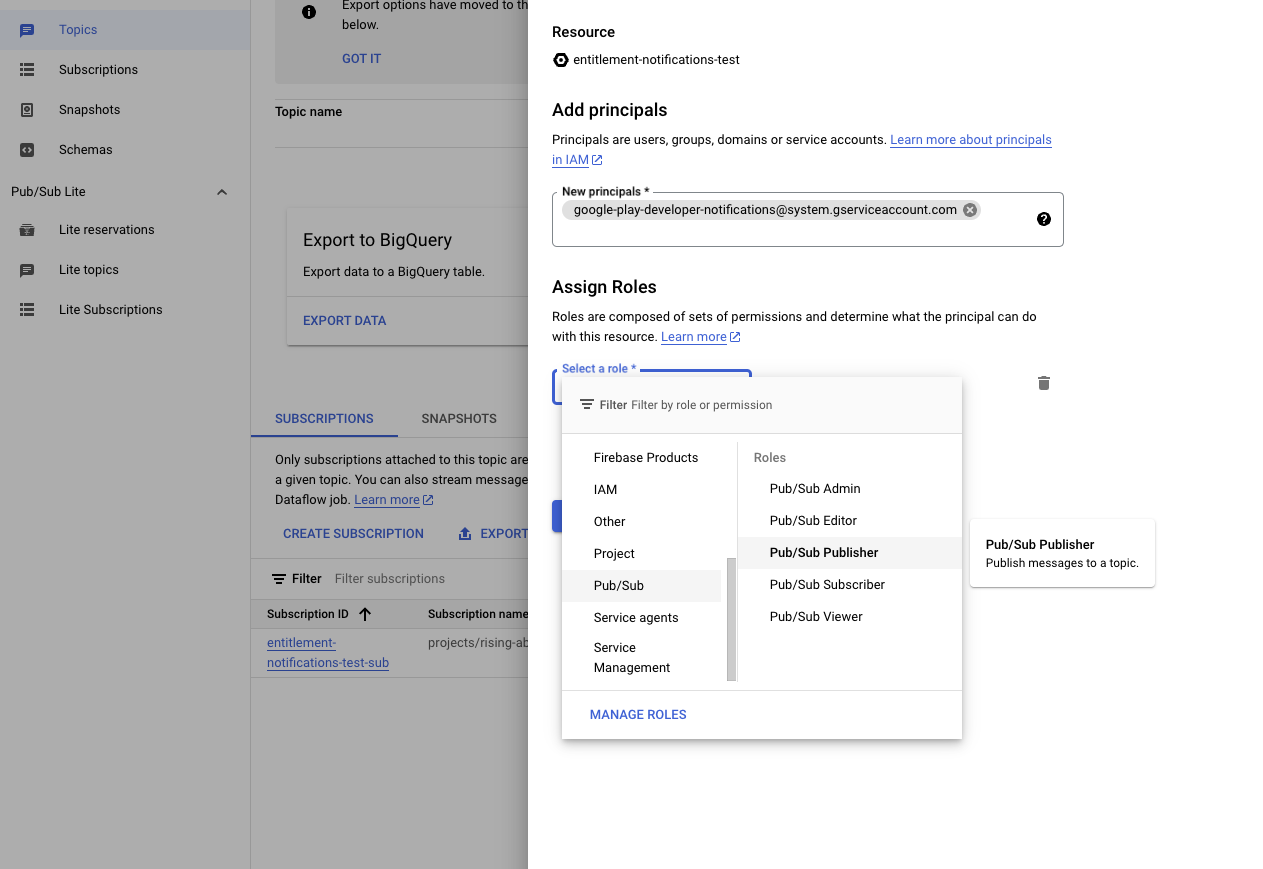This screenshot has width=1263, height=869.
Task: Click the Lite reservations icon
Action: tap(27, 230)
